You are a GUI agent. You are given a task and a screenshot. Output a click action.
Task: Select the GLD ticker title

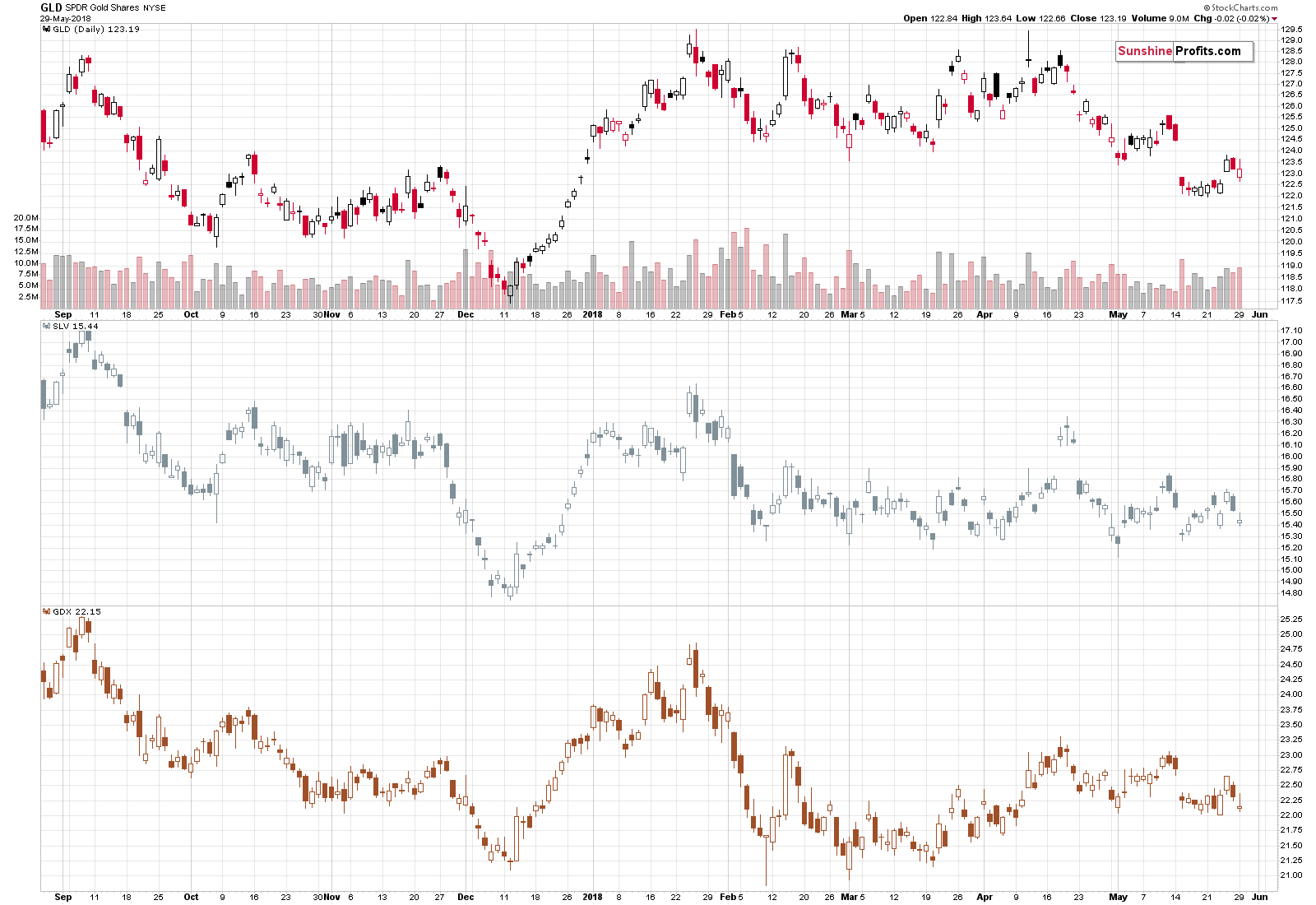pos(51,7)
